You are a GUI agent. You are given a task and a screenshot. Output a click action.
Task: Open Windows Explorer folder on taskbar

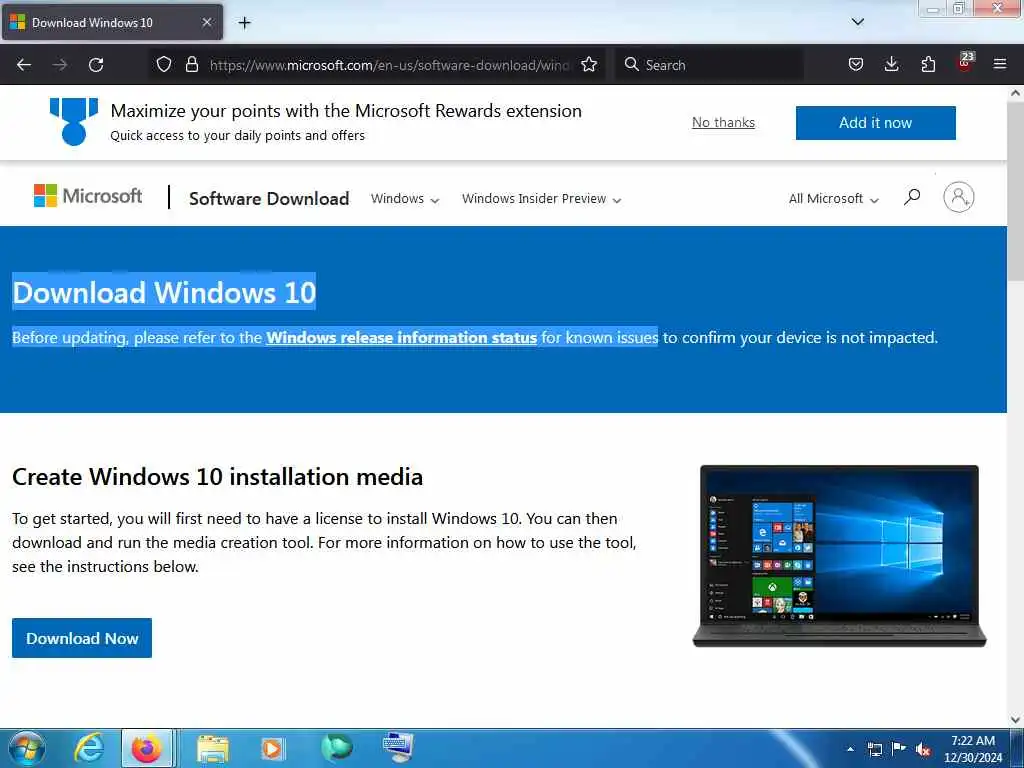coord(212,748)
